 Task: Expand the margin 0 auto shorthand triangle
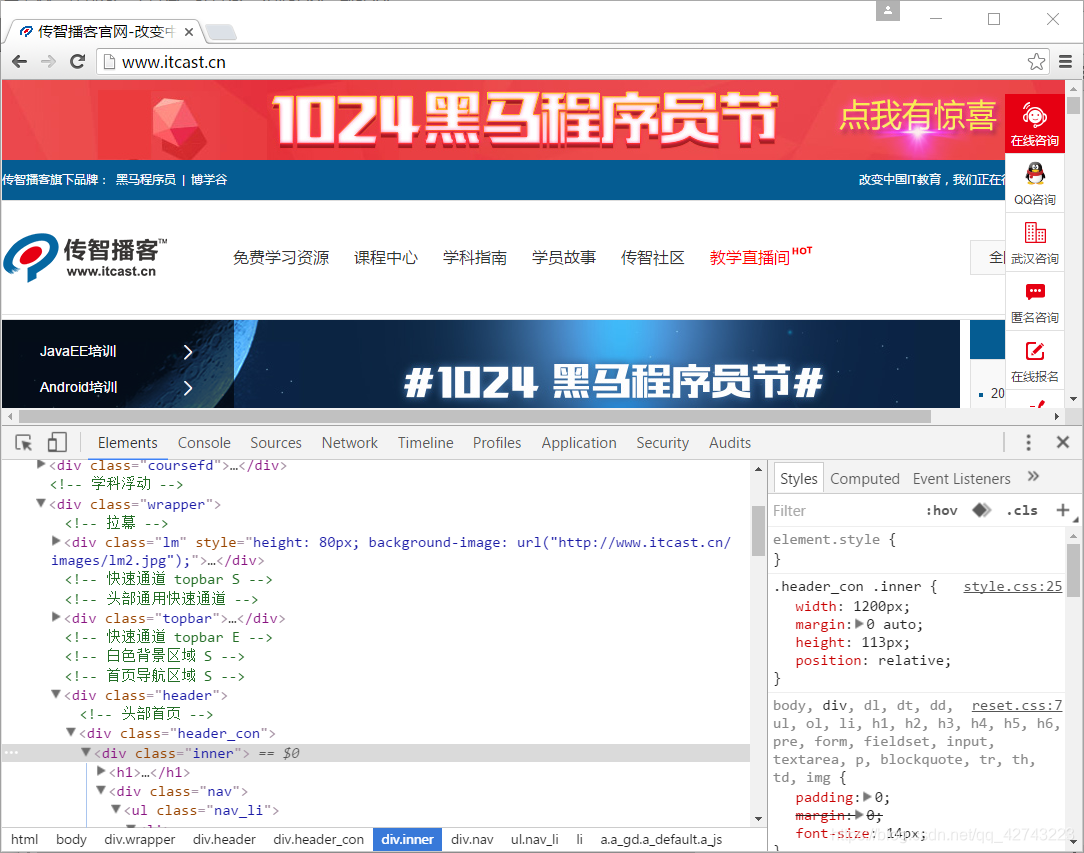[x=859, y=624]
